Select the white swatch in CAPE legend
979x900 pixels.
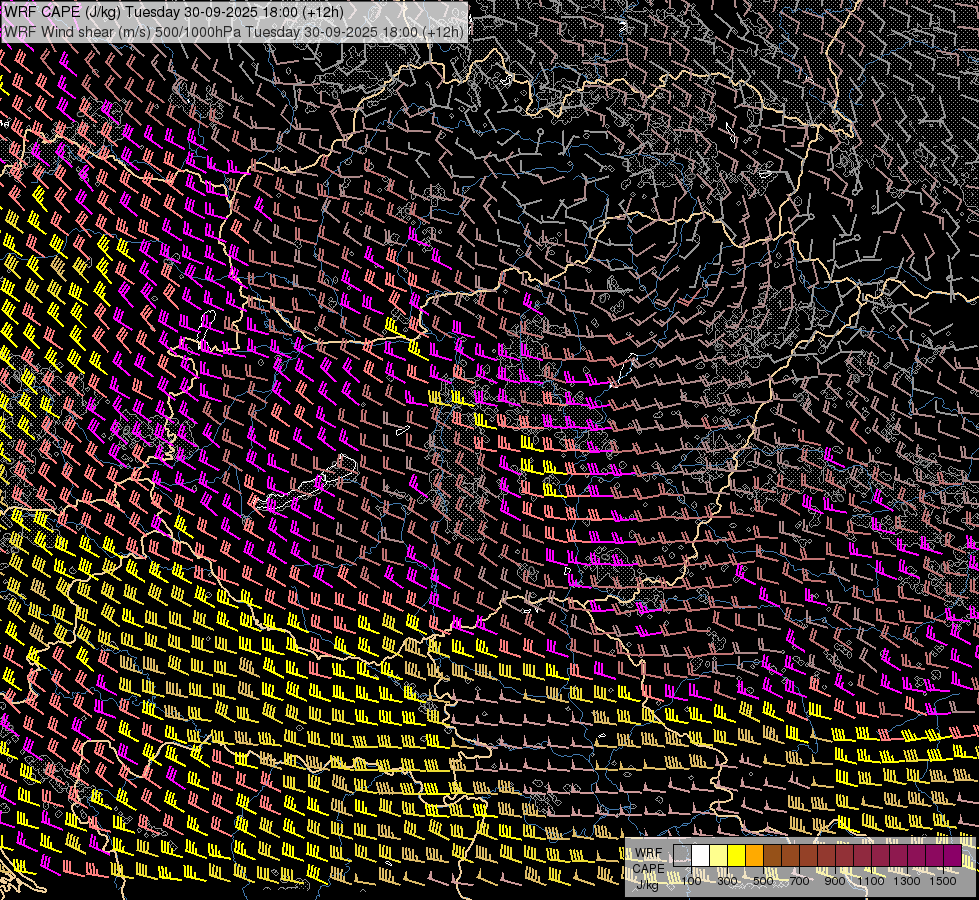pyautogui.click(x=700, y=855)
